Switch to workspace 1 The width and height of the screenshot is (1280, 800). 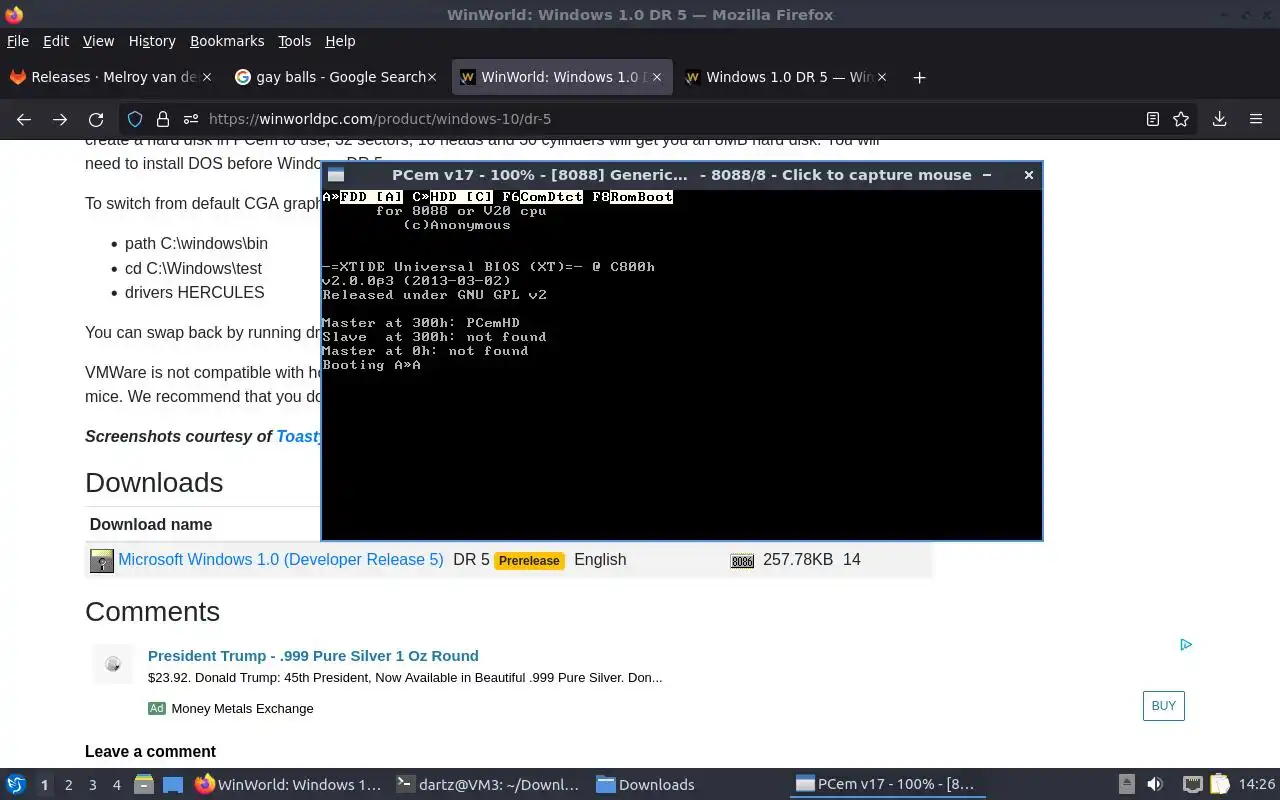click(44, 785)
